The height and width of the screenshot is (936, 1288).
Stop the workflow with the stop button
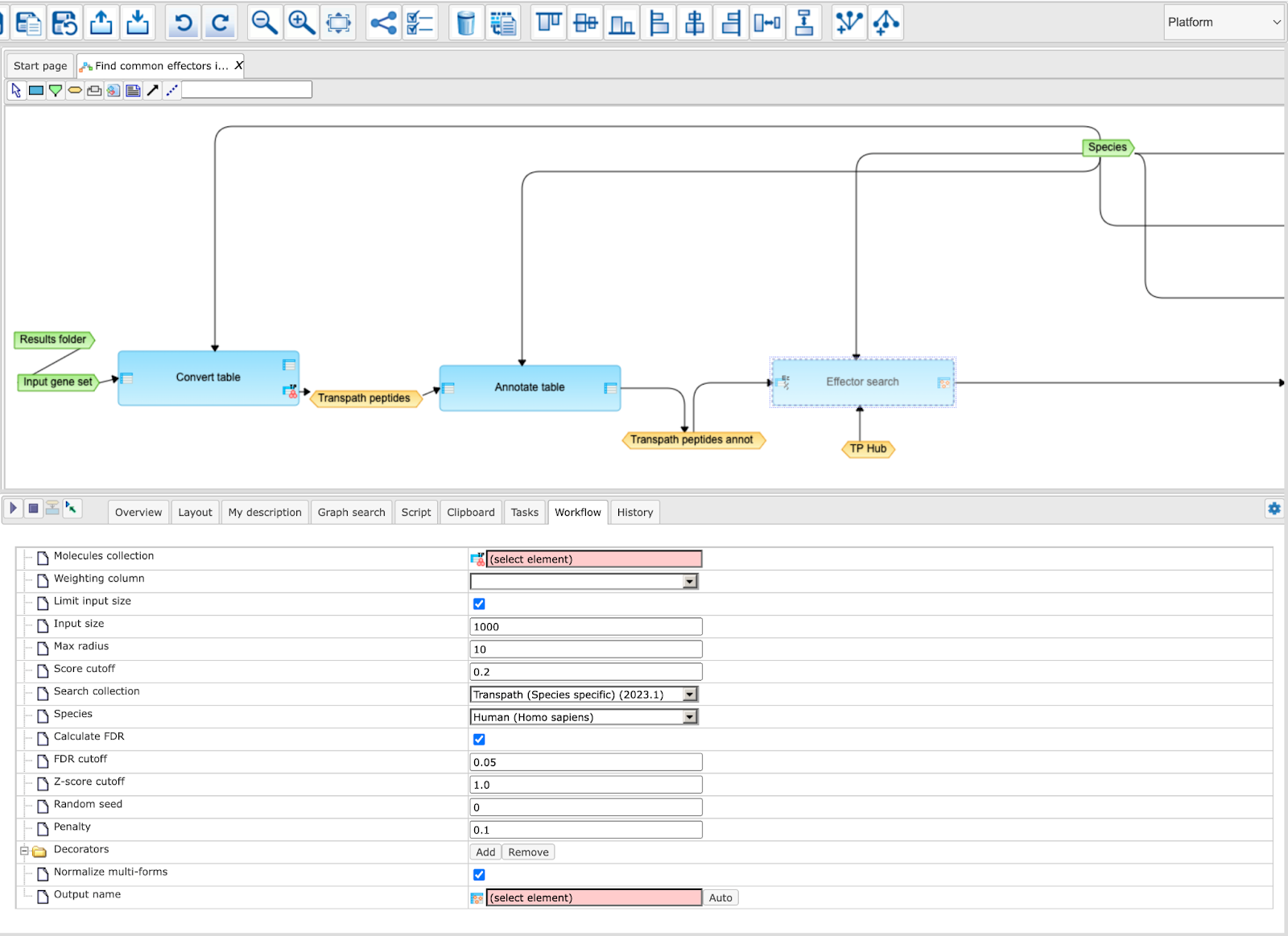[33, 508]
